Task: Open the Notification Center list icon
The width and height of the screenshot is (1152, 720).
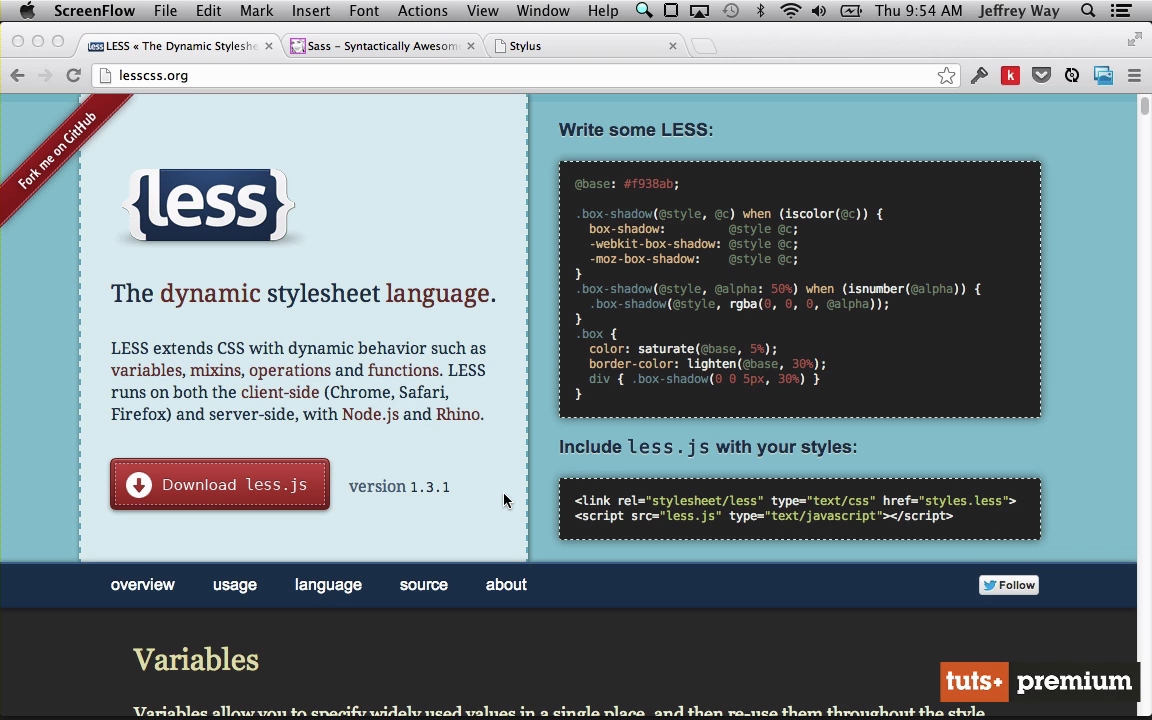Action: click(1120, 10)
